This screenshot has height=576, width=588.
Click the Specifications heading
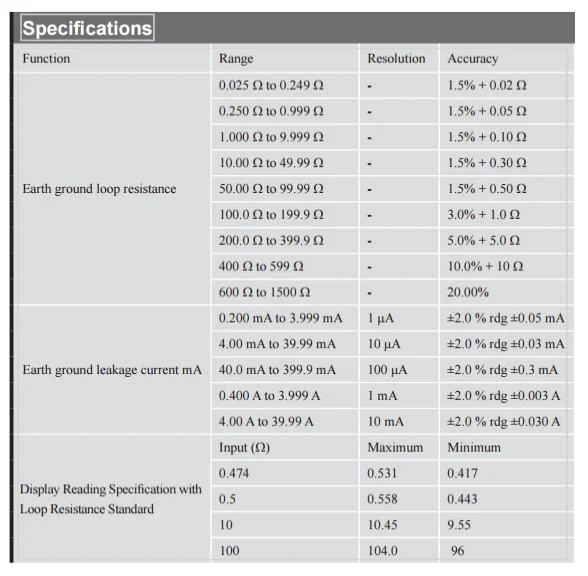[x=87, y=28]
